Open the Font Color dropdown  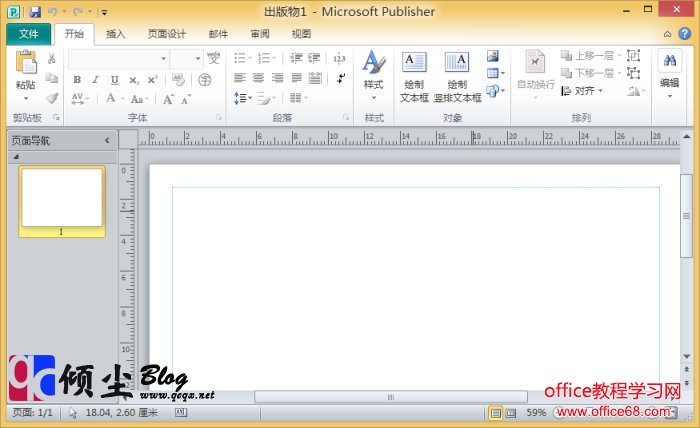[x=123, y=99]
